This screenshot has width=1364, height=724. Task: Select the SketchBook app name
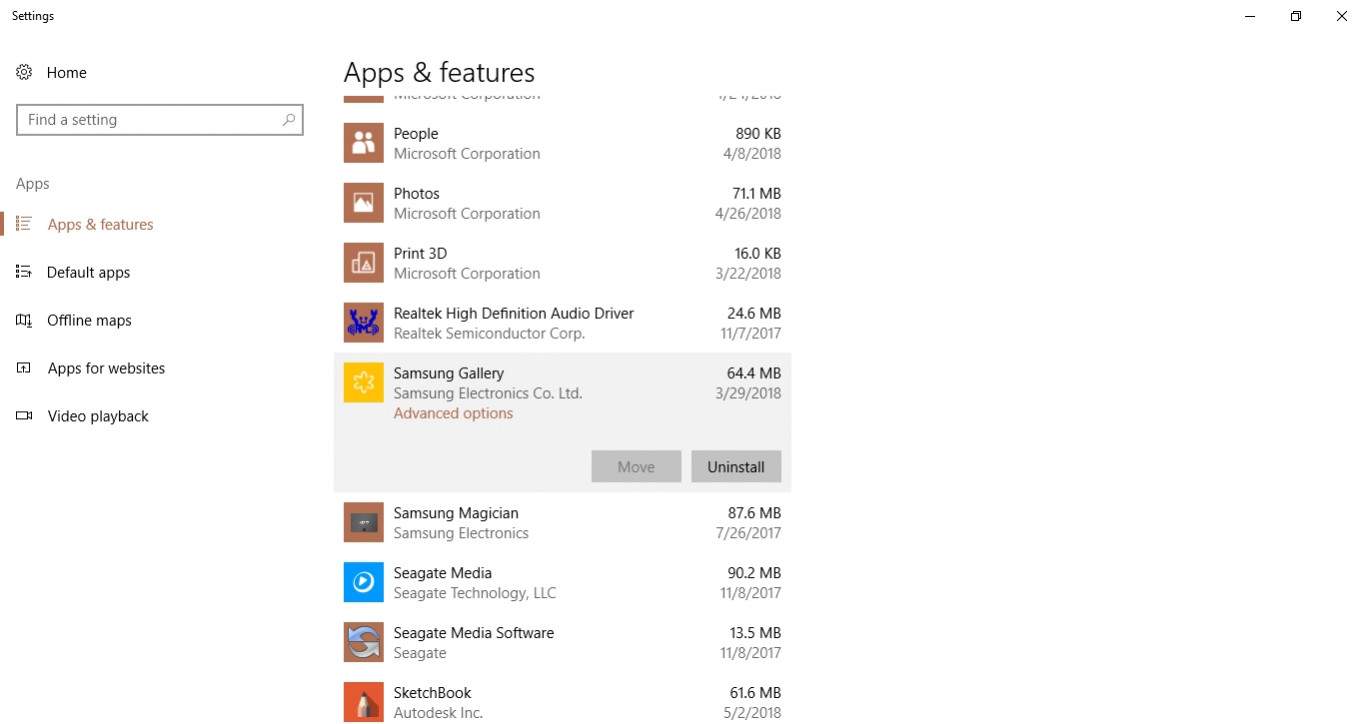(433, 693)
